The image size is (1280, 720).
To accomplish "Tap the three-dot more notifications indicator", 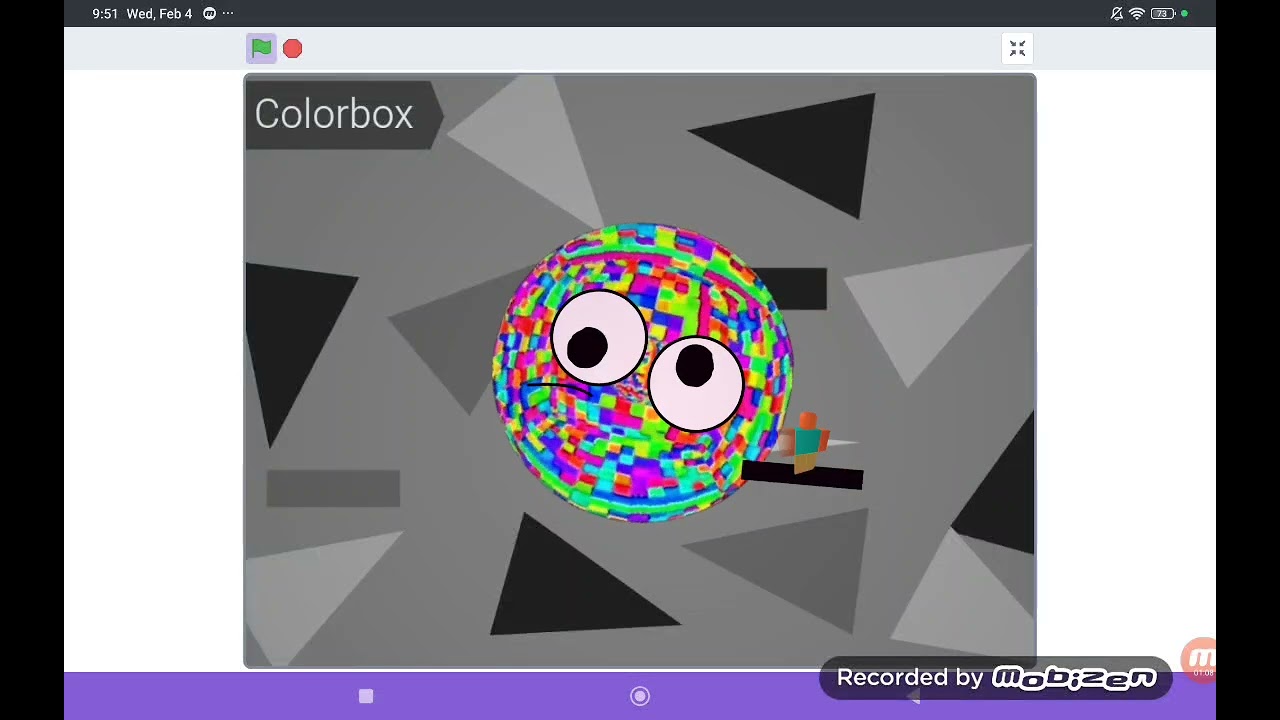I will click(x=228, y=14).
